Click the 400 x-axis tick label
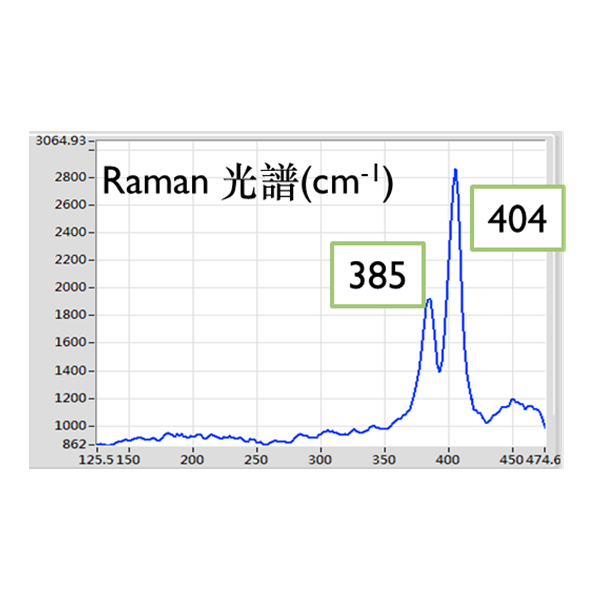Screen dimensions: 600x600 coord(447,460)
